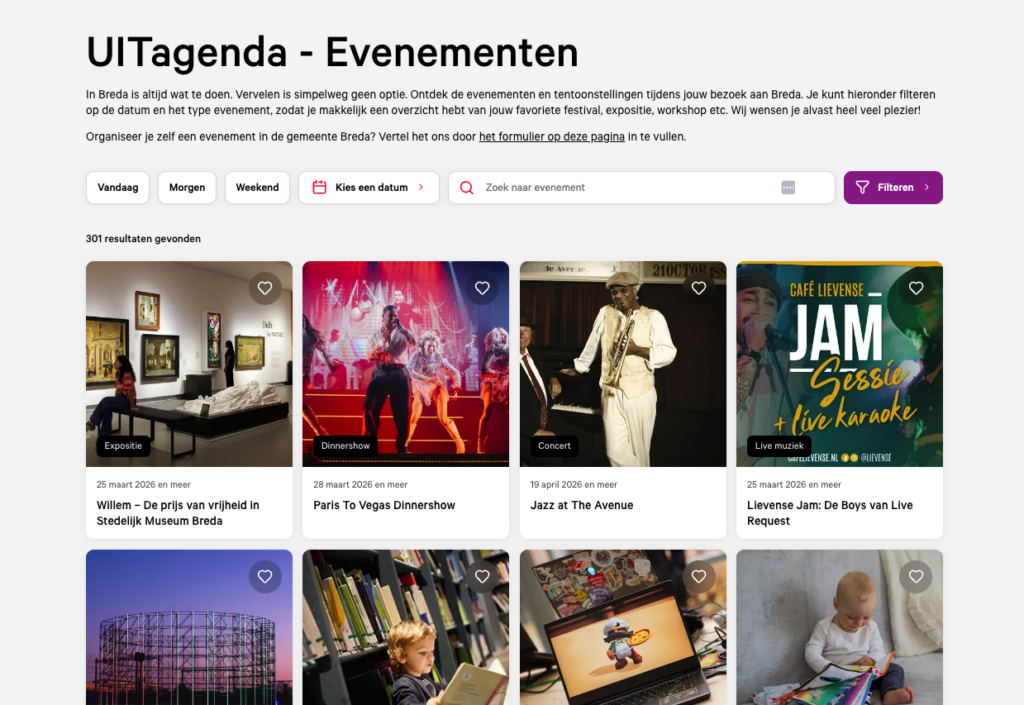Click the keyboard icon in search field

[x=788, y=187]
